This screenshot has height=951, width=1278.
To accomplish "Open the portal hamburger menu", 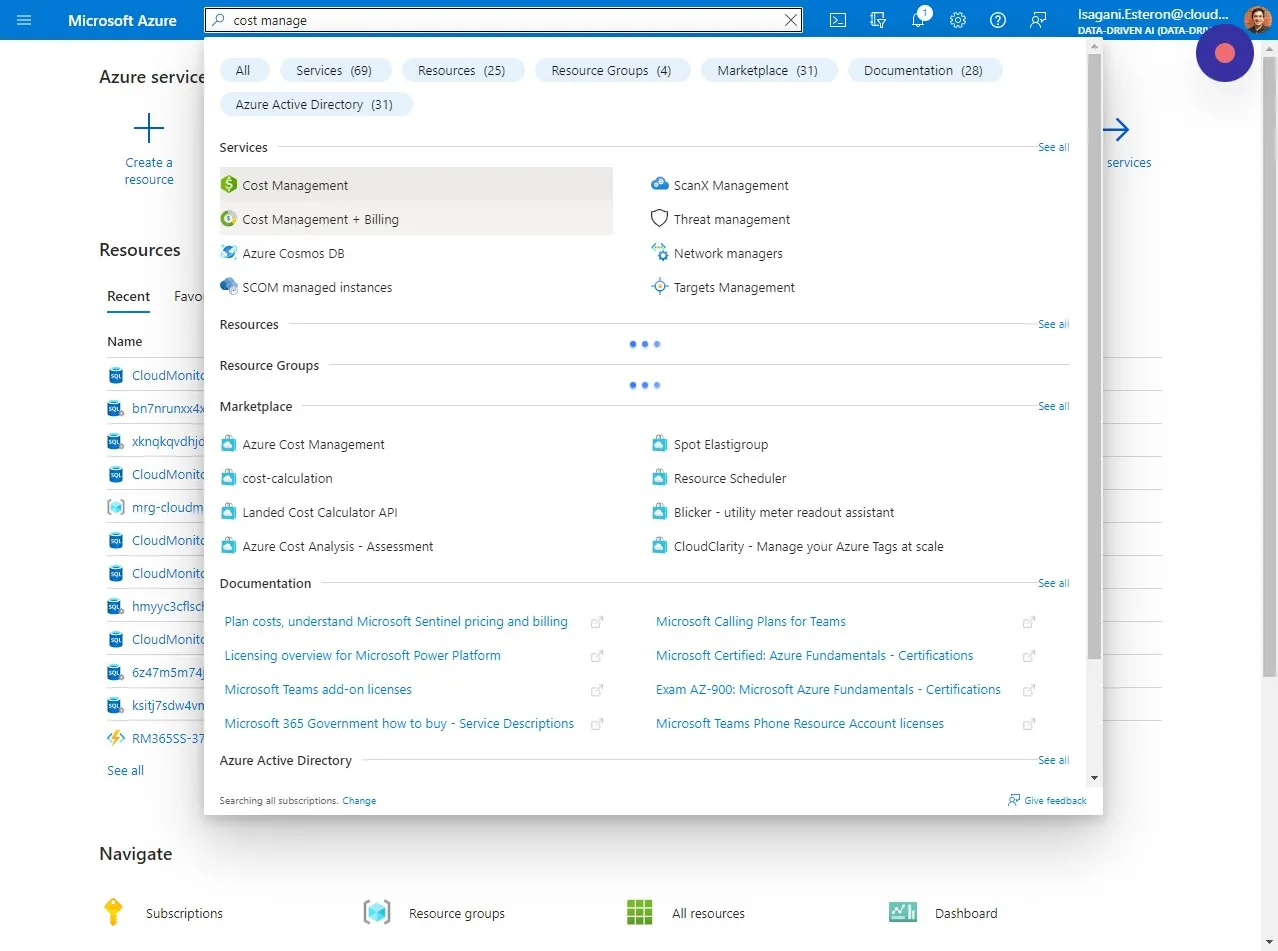I will click(24, 20).
